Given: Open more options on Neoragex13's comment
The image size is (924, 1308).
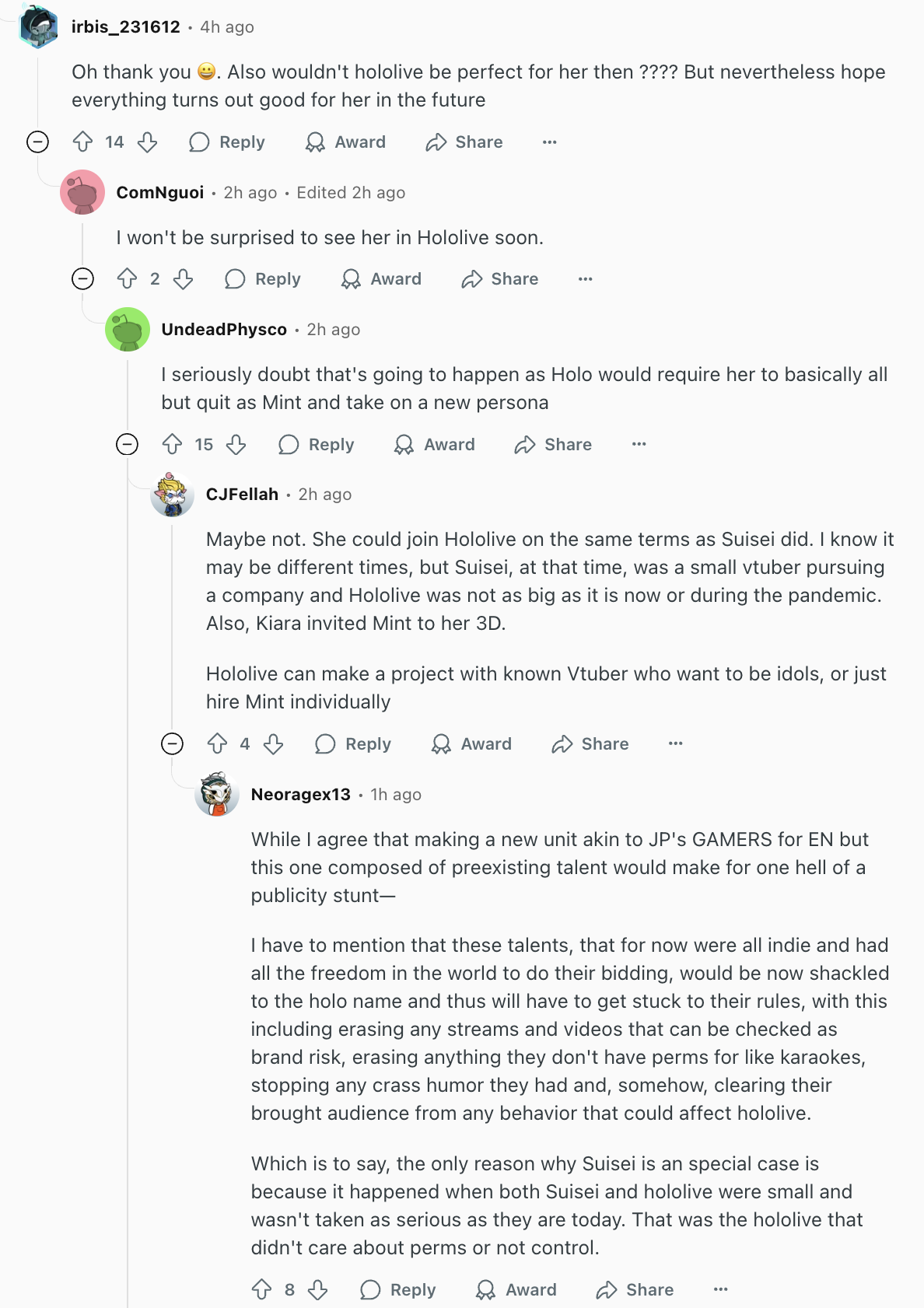Looking at the screenshot, I should click(721, 1289).
